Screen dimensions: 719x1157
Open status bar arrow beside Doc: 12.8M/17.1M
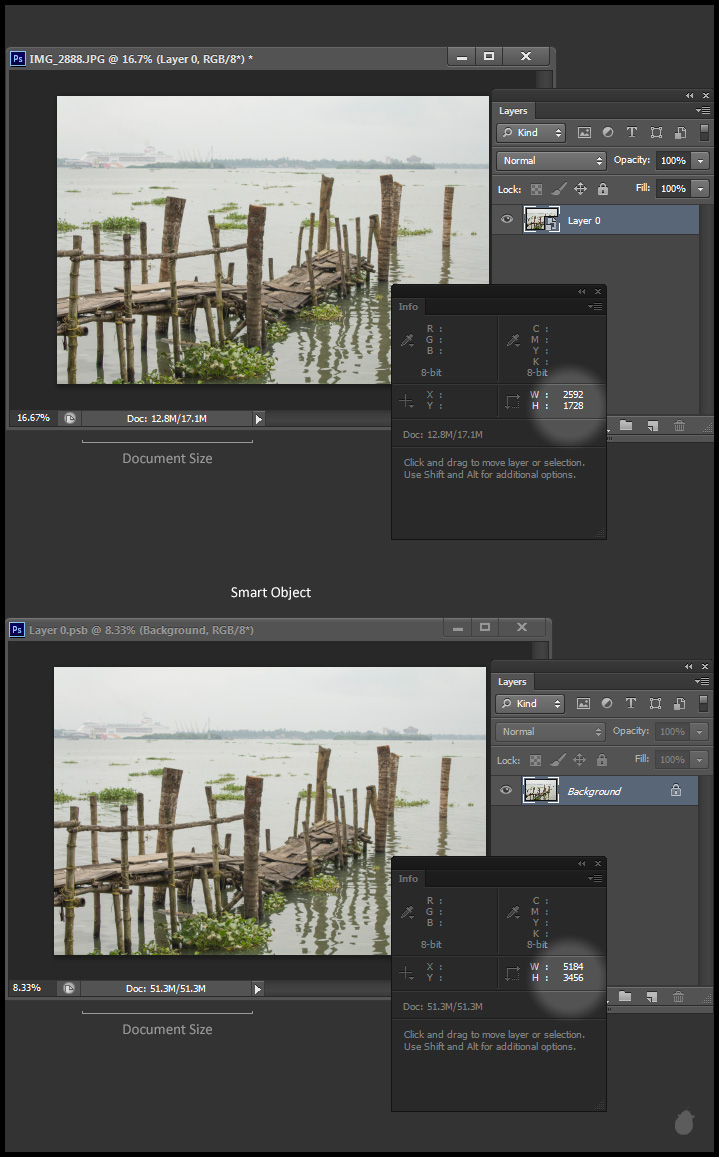pyautogui.click(x=258, y=418)
